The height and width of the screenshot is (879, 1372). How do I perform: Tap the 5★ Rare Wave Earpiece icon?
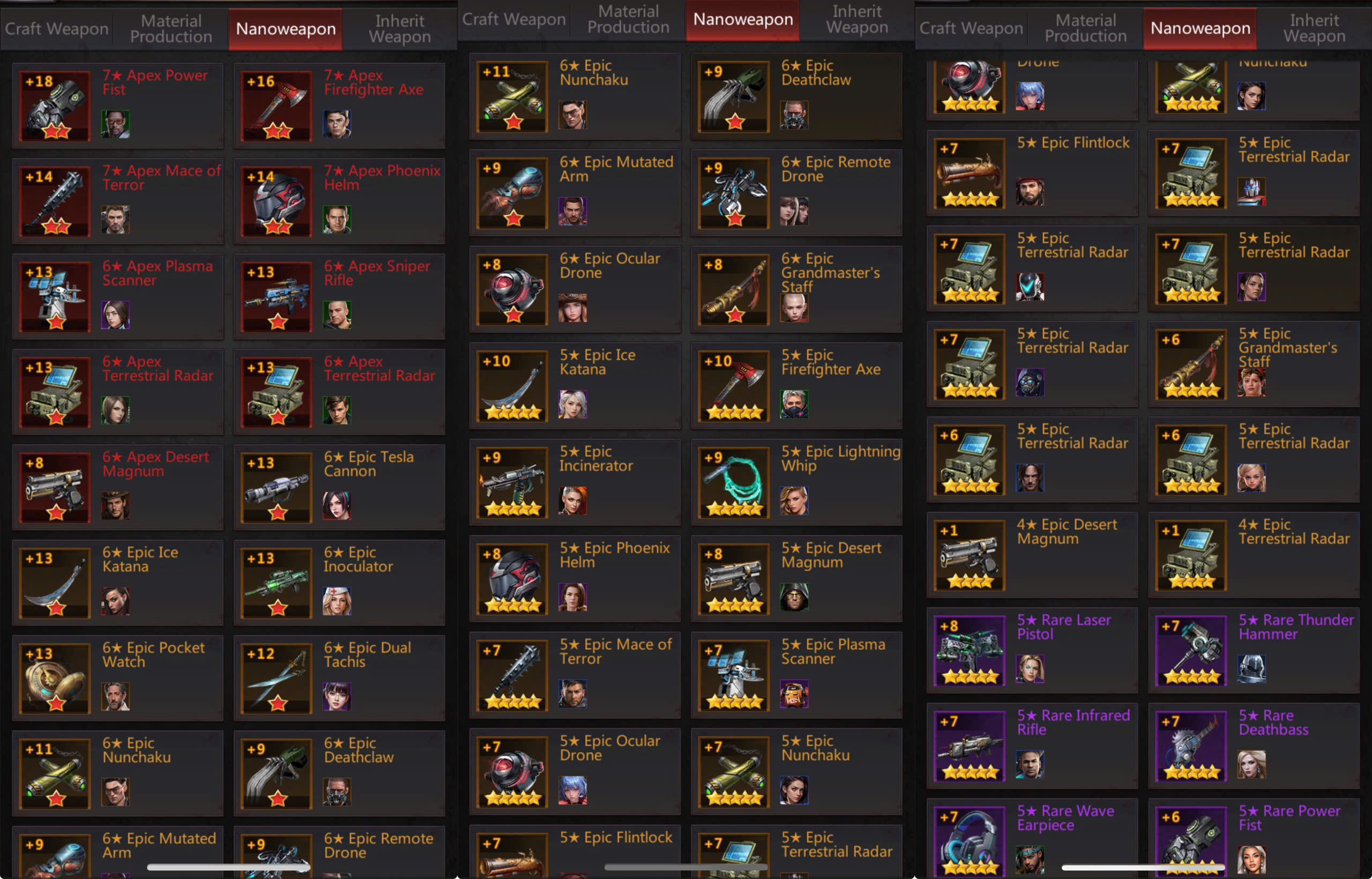click(970, 841)
